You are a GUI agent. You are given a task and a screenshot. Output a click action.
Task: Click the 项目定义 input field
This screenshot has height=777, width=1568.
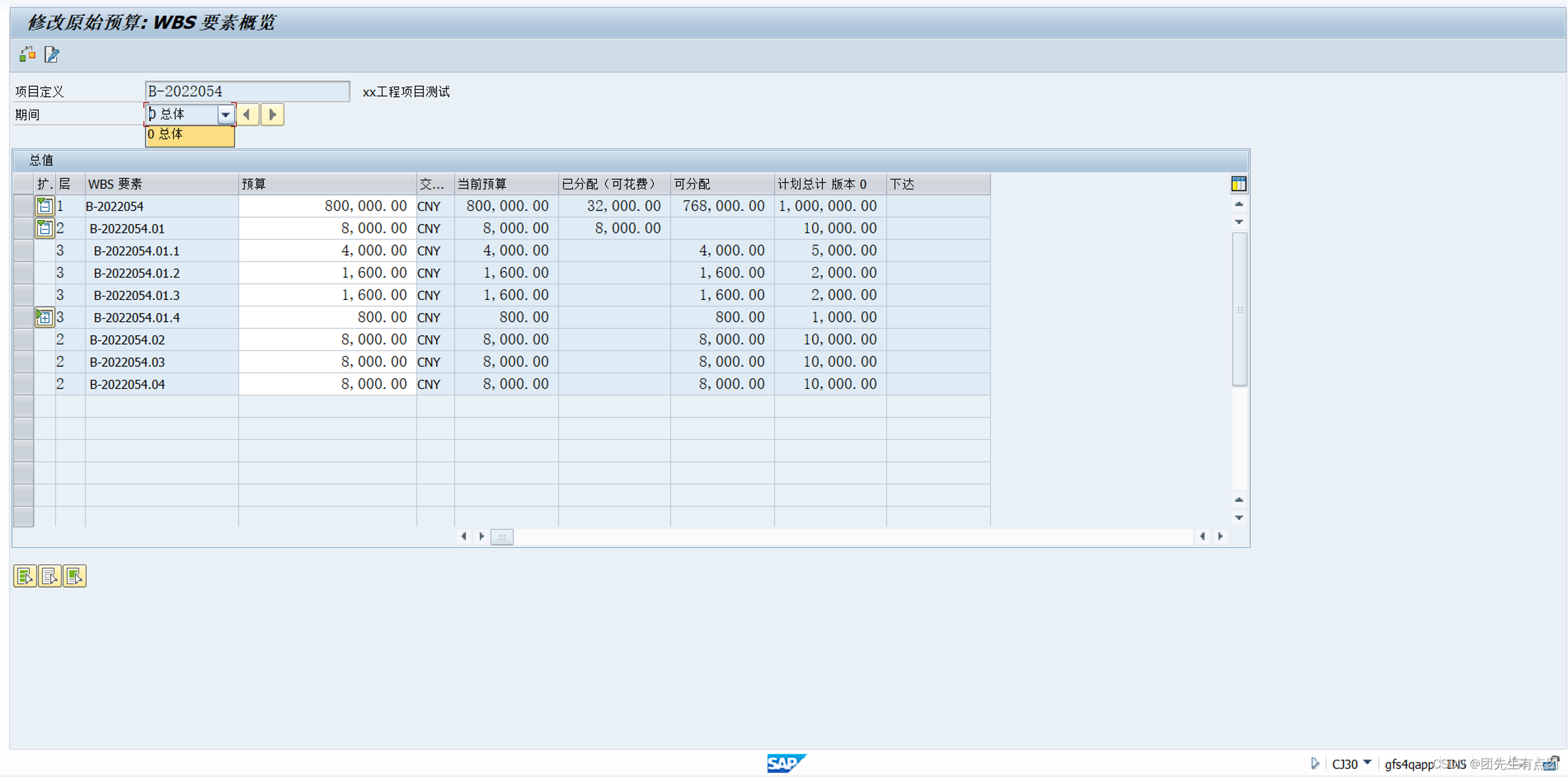[247, 91]
